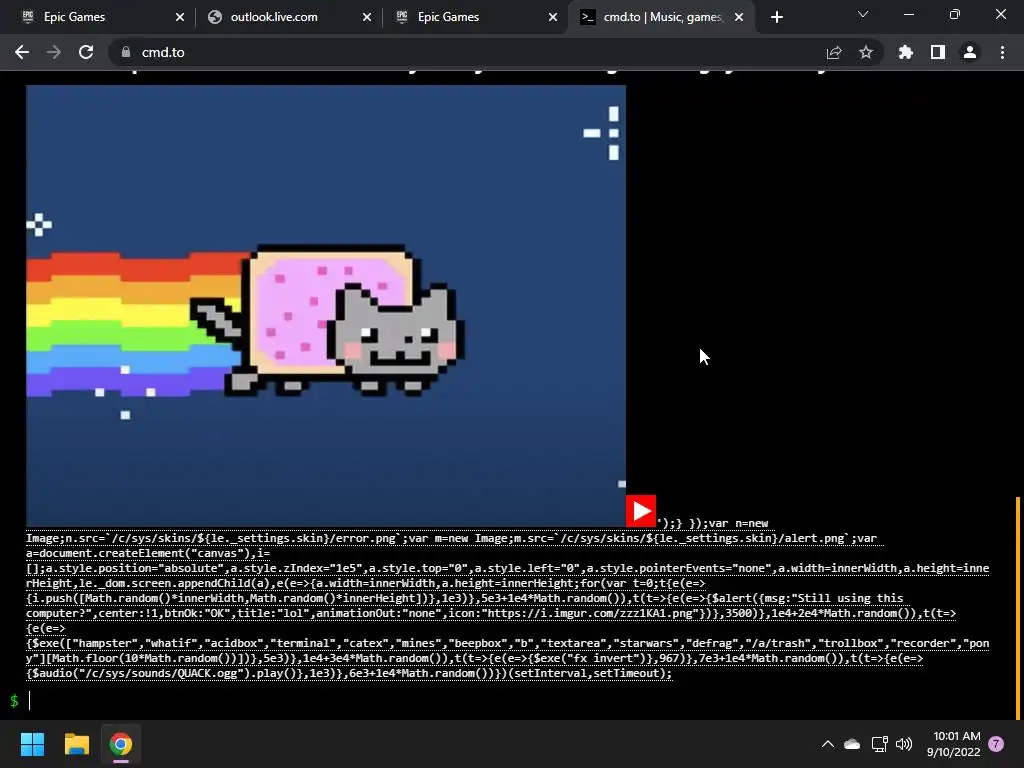The image size is (1024, 768).
Task: Open network settings tray icon
Action: (880, 744)
